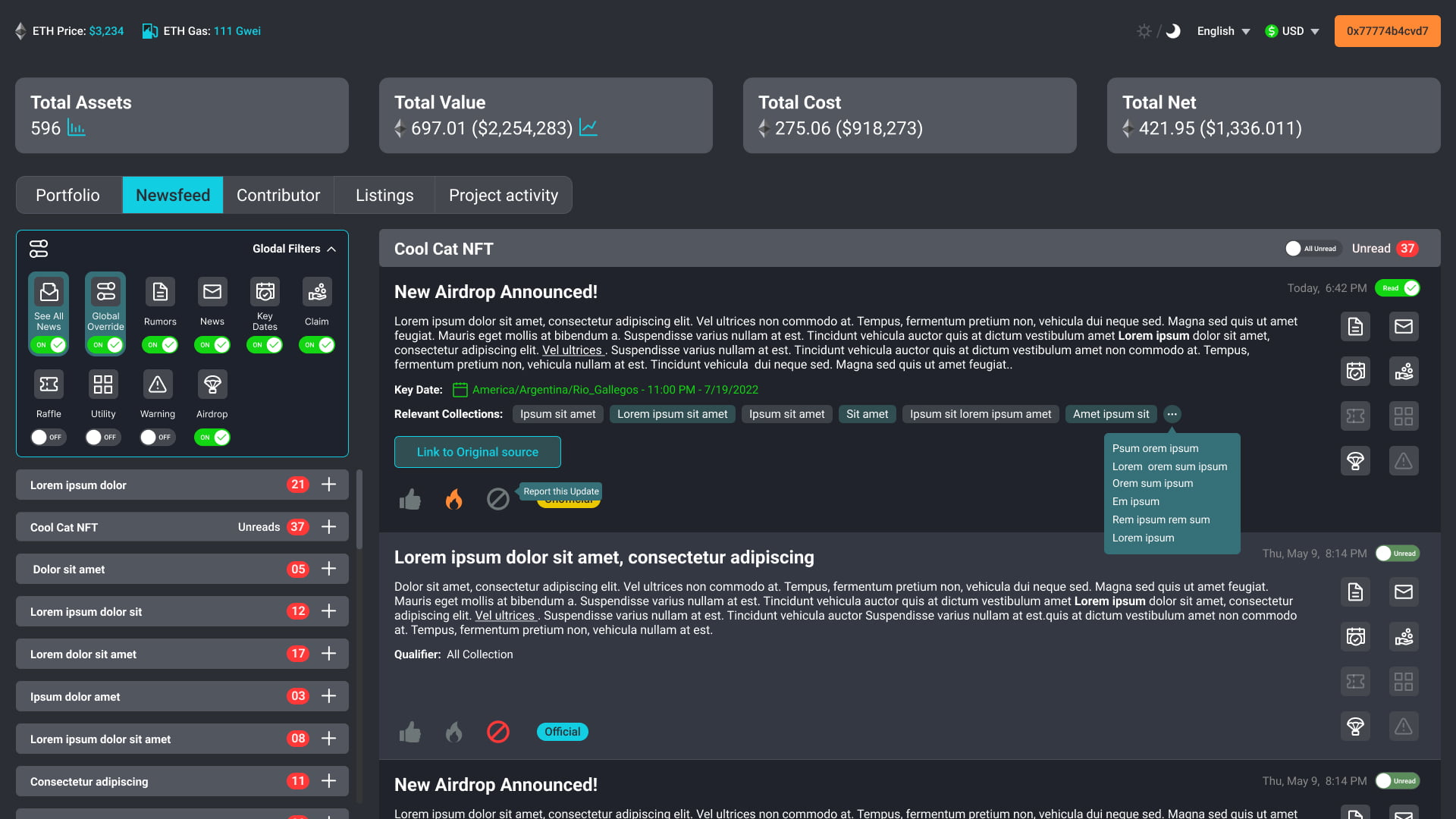Open the USD currency dropdown
This screenshot has height=819, width=1456.
(1292, 31)
